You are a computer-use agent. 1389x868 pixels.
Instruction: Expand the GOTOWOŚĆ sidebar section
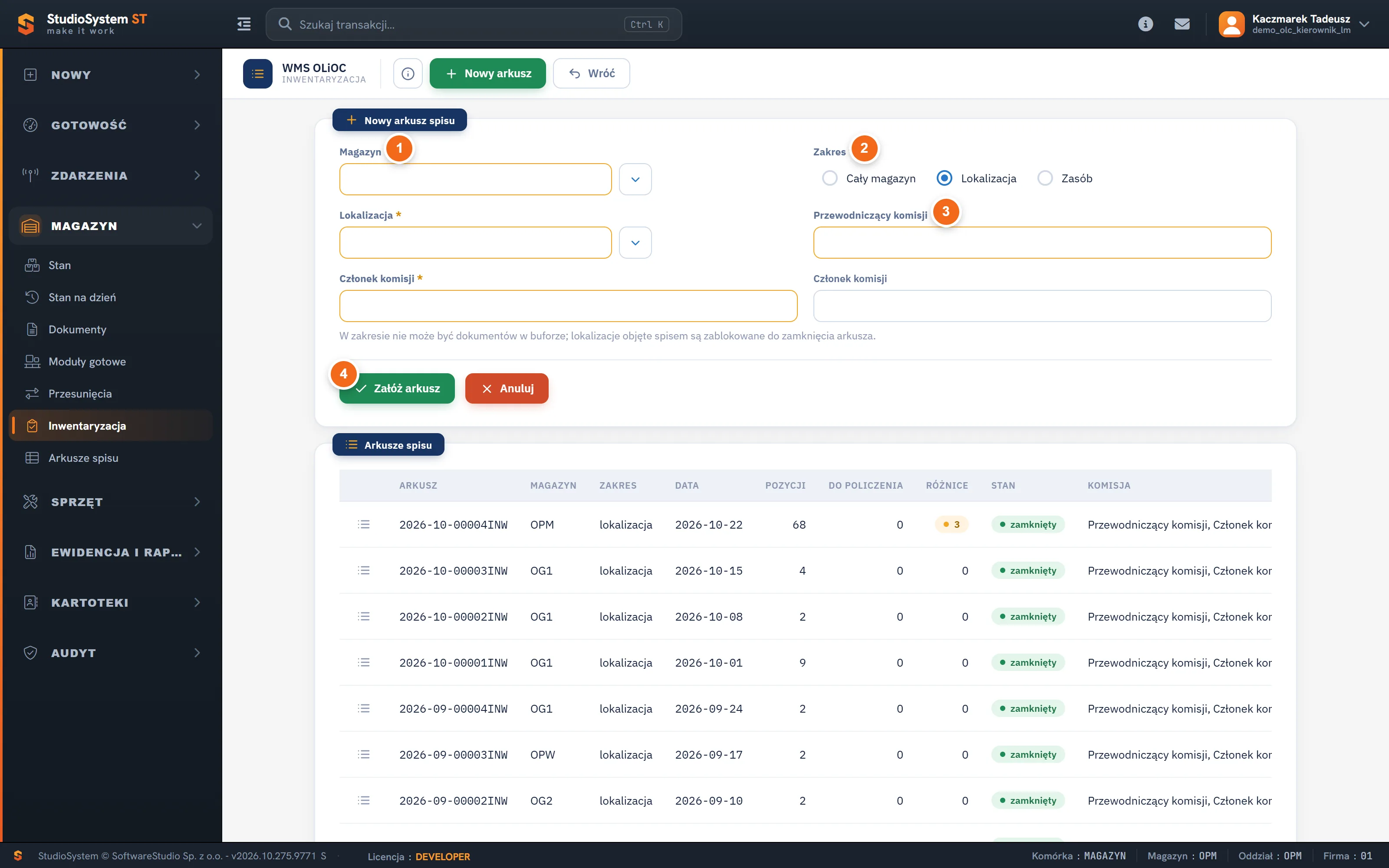coord(111,125)
